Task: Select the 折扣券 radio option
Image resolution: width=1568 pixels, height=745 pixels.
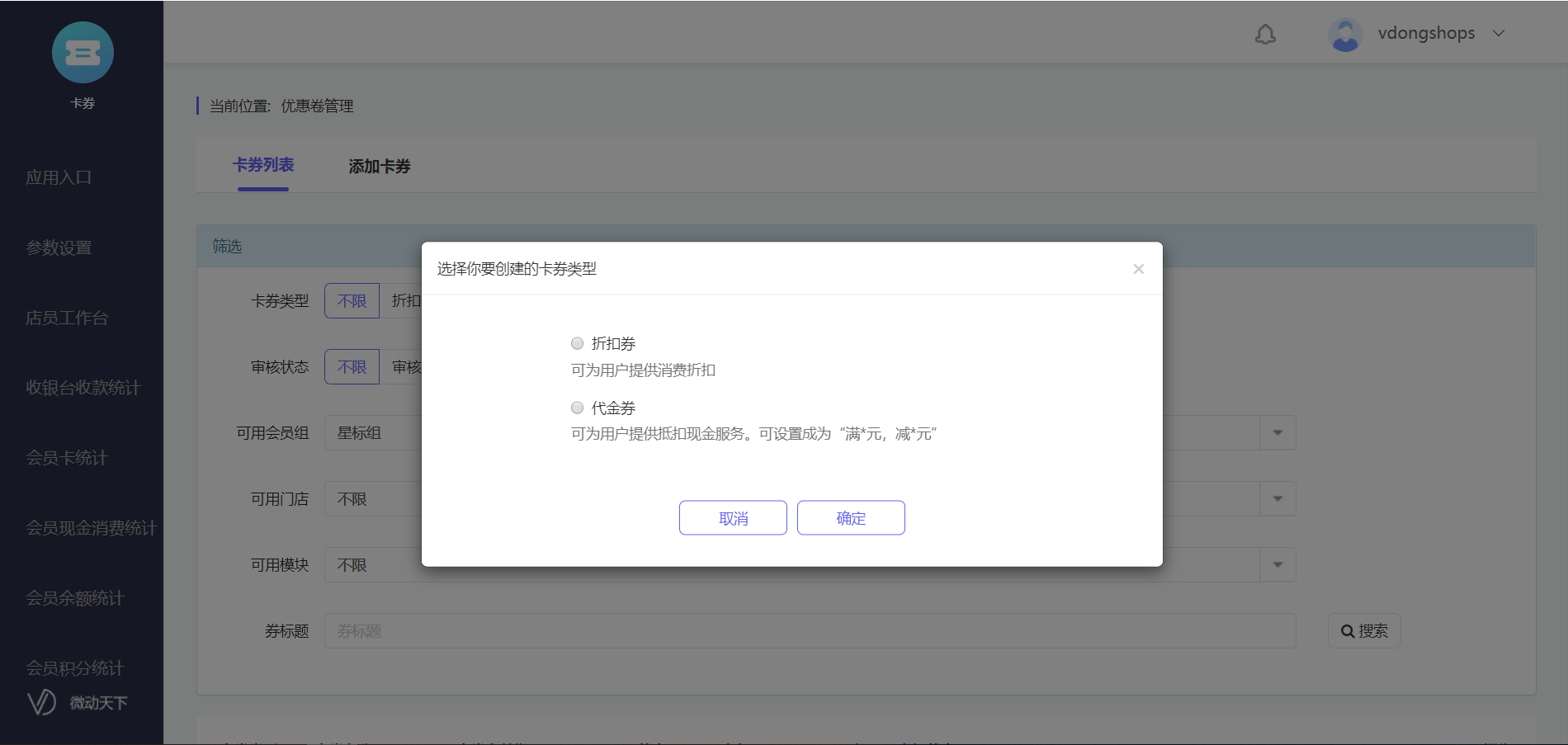Action: tap(578, 343)
